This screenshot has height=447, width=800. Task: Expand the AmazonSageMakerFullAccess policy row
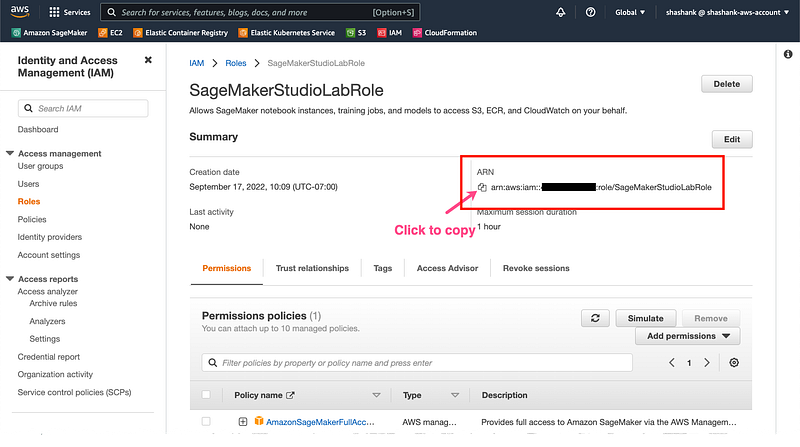coord(243,421)
